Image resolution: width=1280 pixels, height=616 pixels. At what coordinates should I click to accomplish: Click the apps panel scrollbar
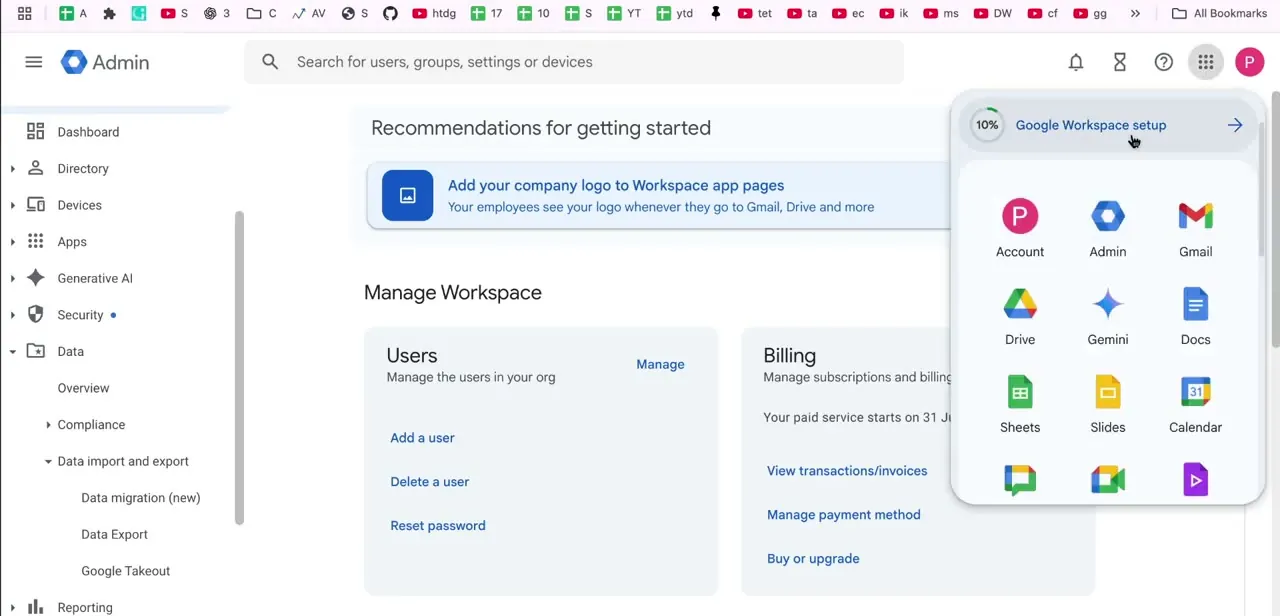1260,190
